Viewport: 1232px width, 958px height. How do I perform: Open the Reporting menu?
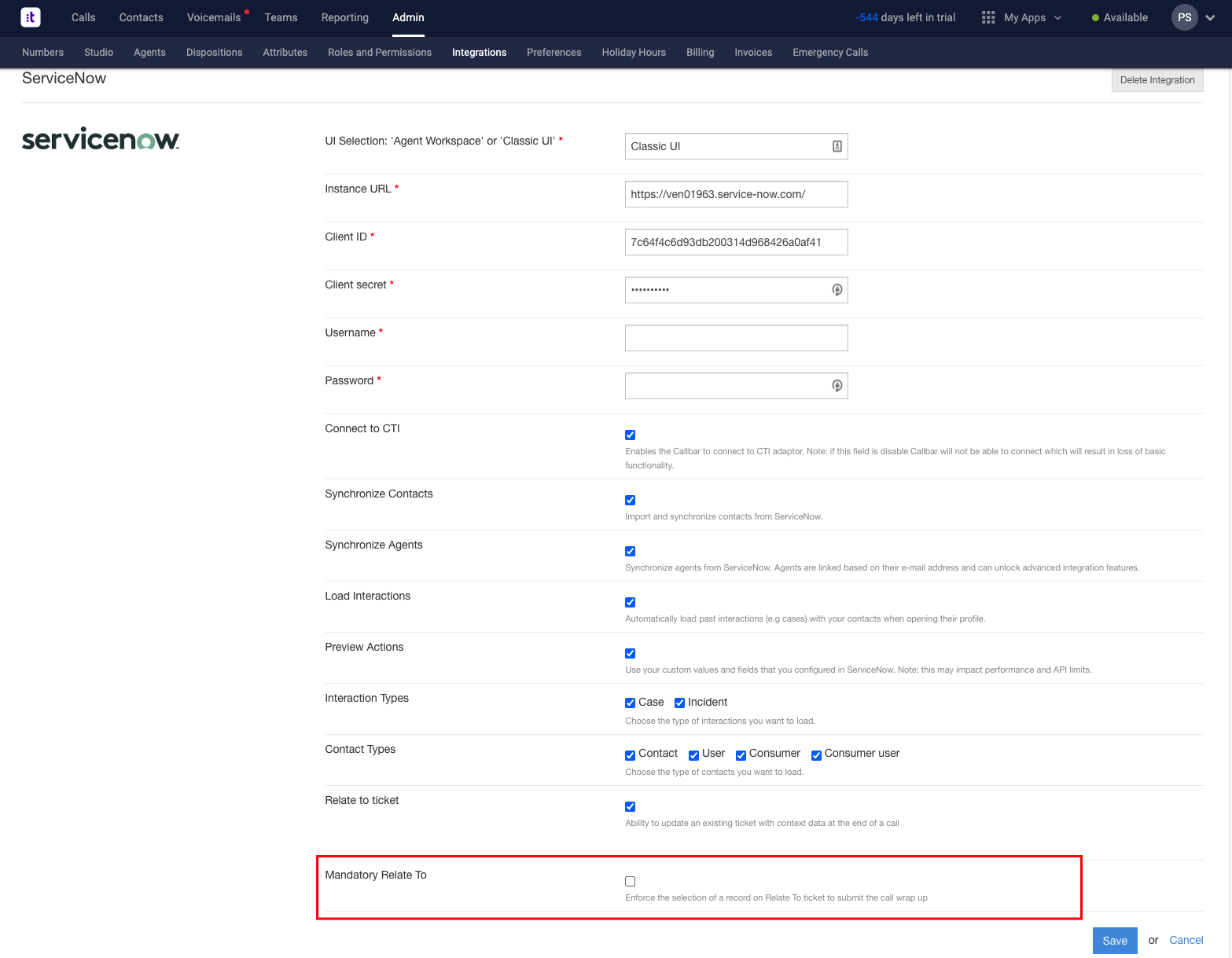[344, 17]
